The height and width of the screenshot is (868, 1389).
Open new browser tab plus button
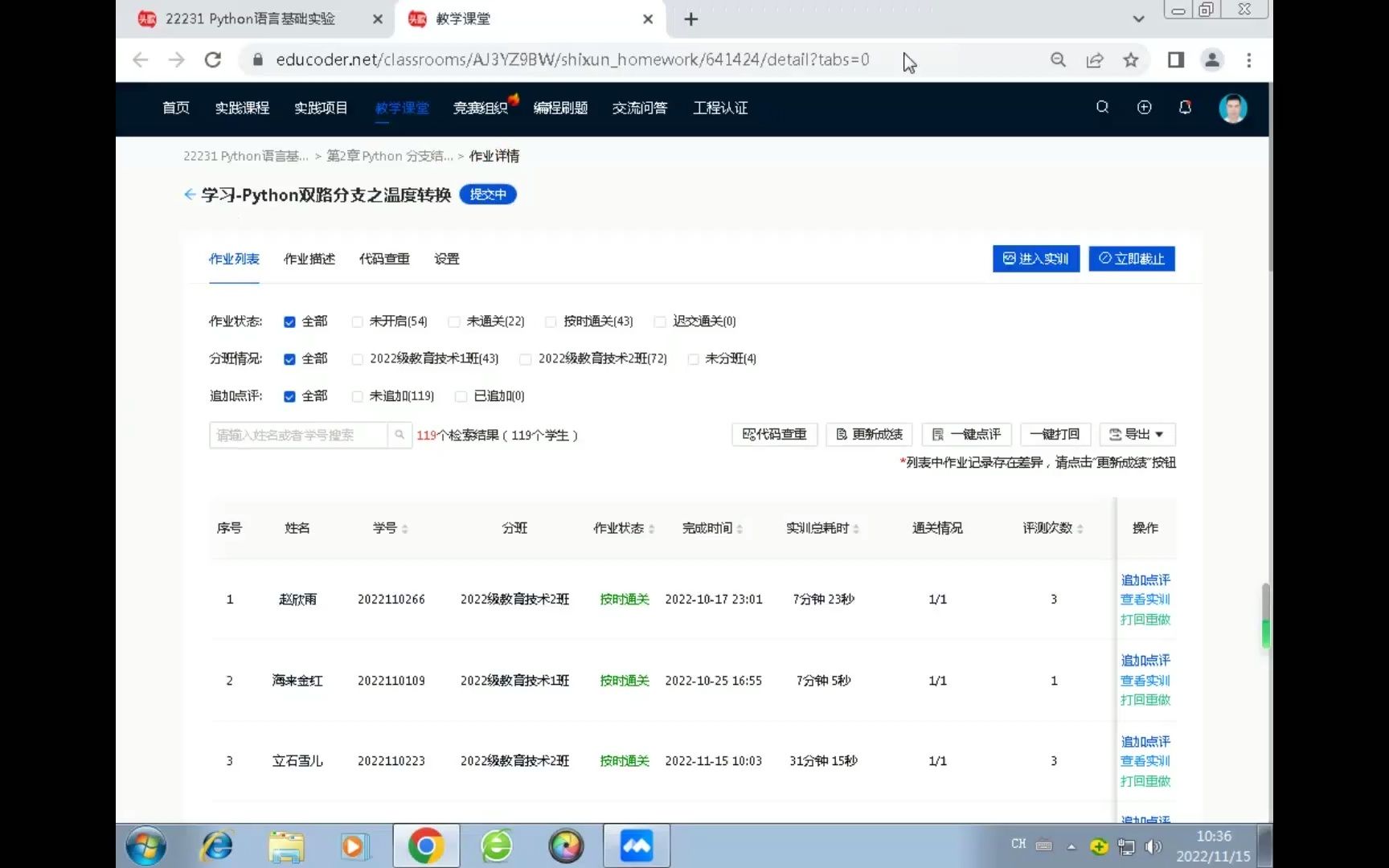691,19
